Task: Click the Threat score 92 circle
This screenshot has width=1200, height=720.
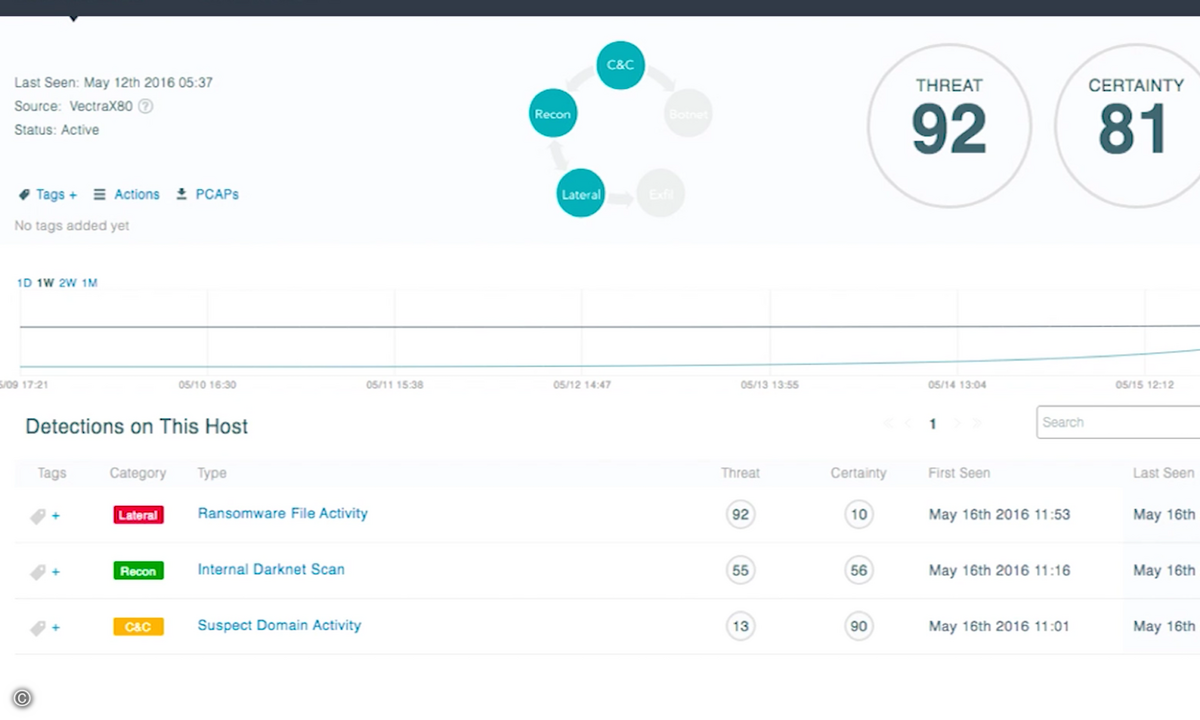Action: pyautogui.click(x=949, y=126)
